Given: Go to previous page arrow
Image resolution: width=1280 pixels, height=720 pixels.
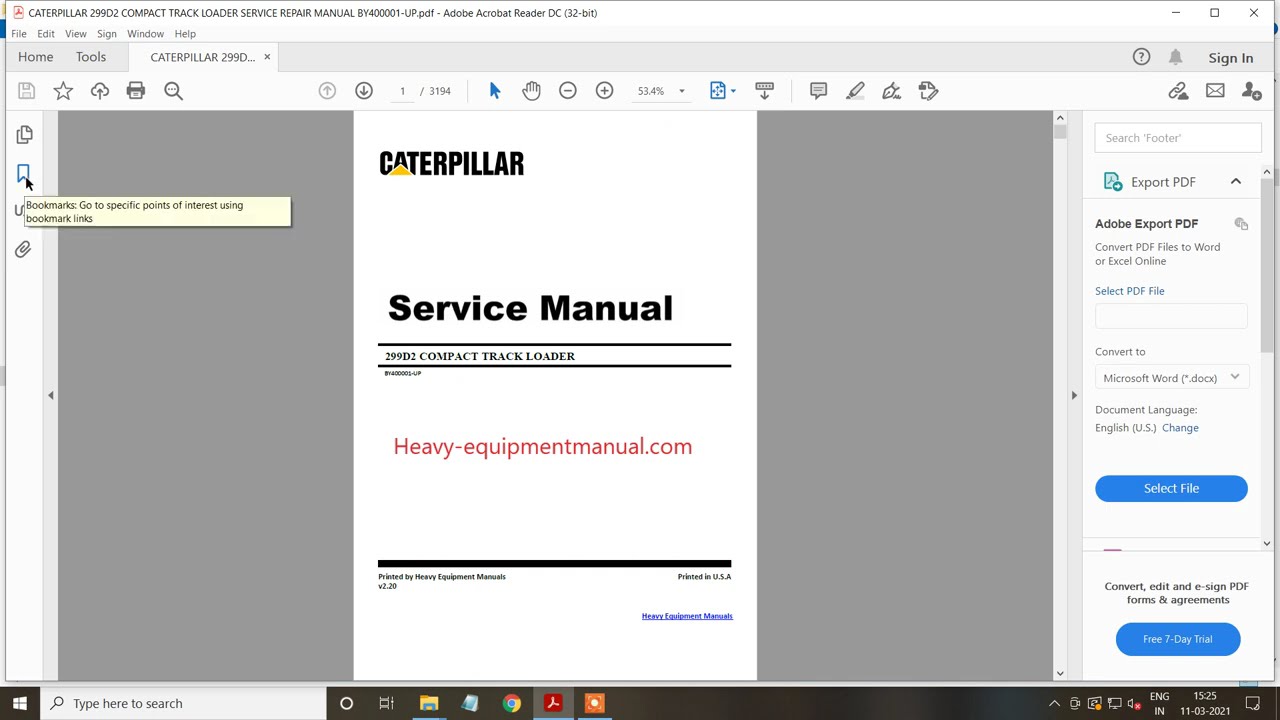Looking at the screenshot, I should point(327,91).
